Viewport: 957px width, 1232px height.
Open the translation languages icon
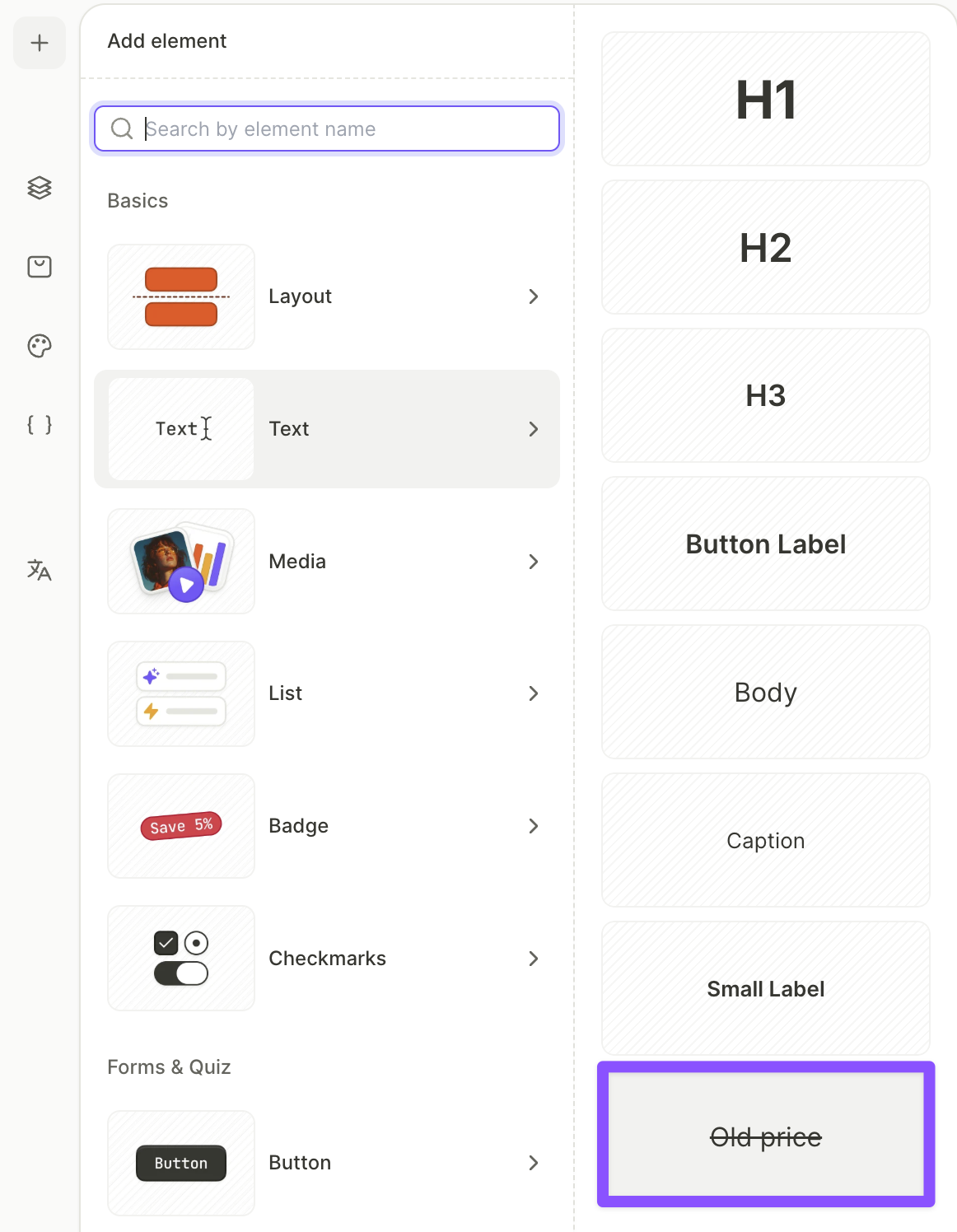click(x=40, y=570)
